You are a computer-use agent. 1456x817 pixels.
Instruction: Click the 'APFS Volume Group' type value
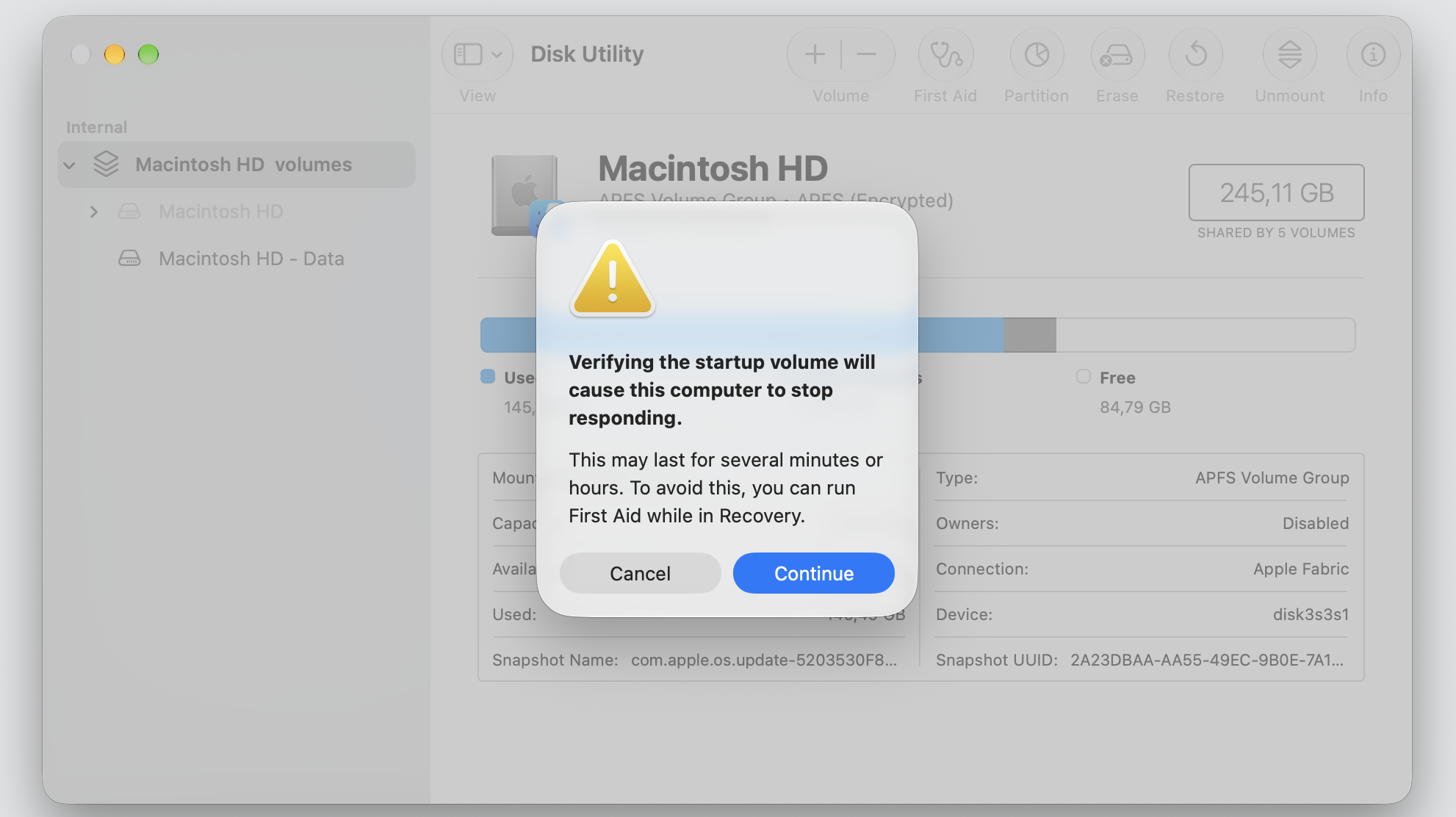1272,478
